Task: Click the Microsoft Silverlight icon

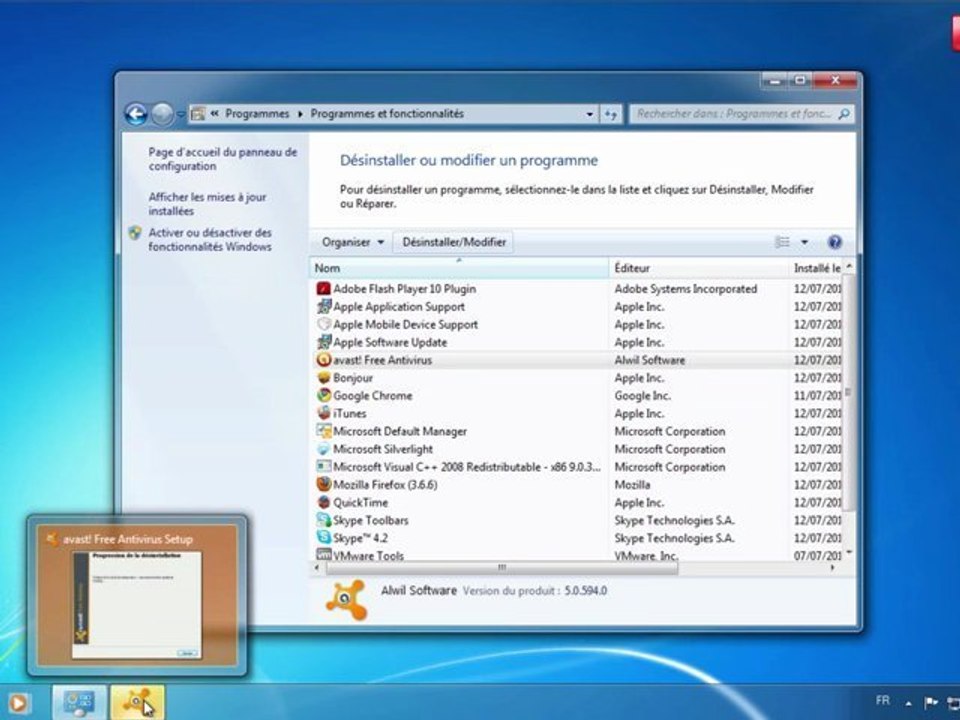Action: [323, 449]
